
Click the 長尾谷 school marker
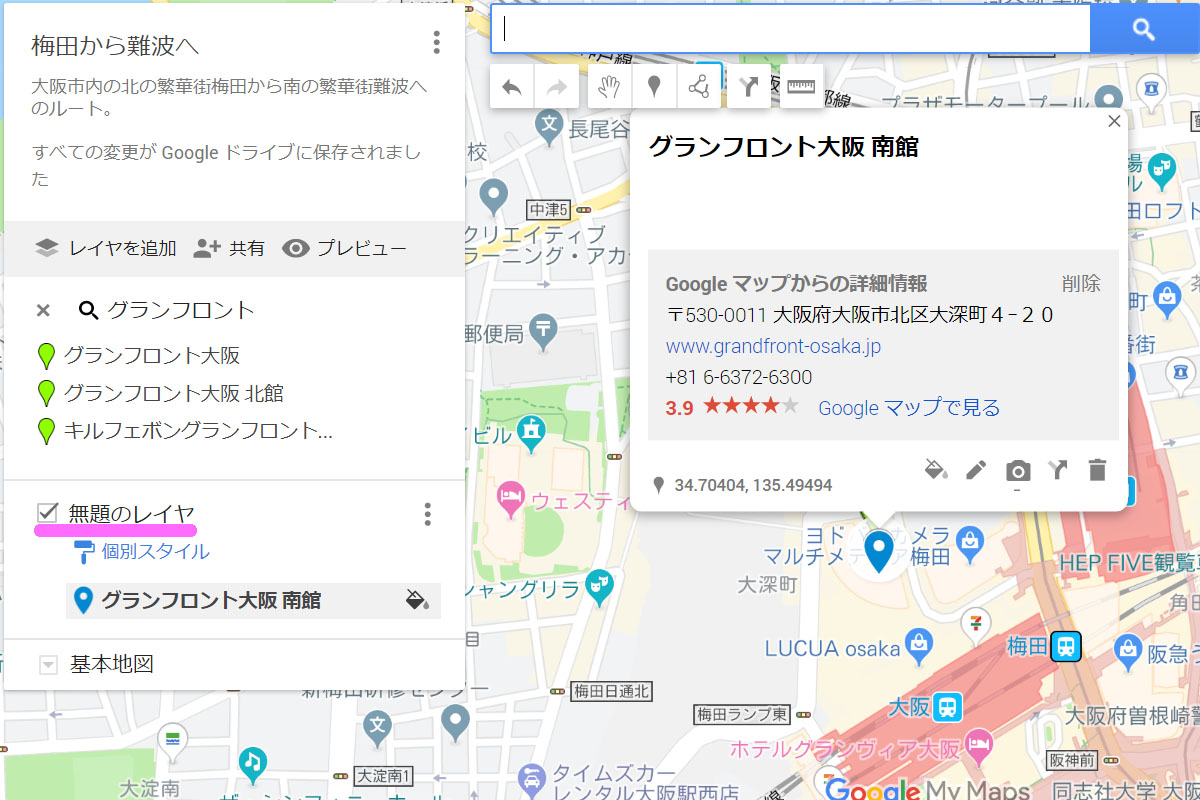(548, 125)
